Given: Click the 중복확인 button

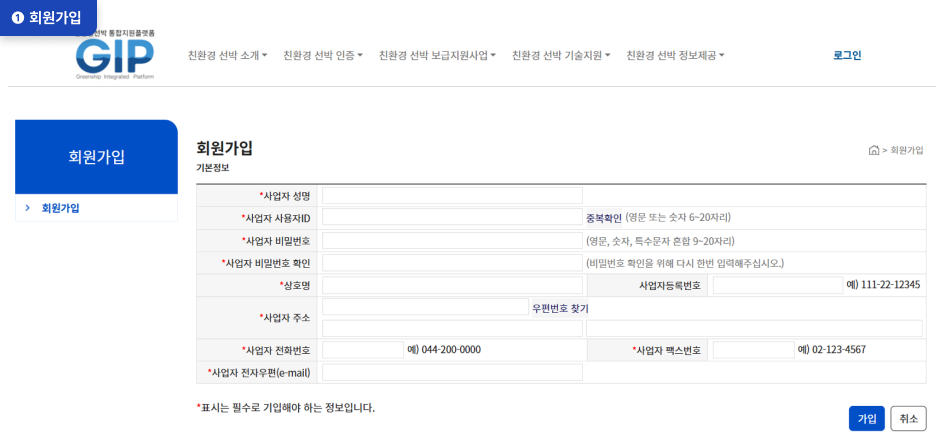Looking at the screenshot, I should pyautogui.click(x=603, y=217).
